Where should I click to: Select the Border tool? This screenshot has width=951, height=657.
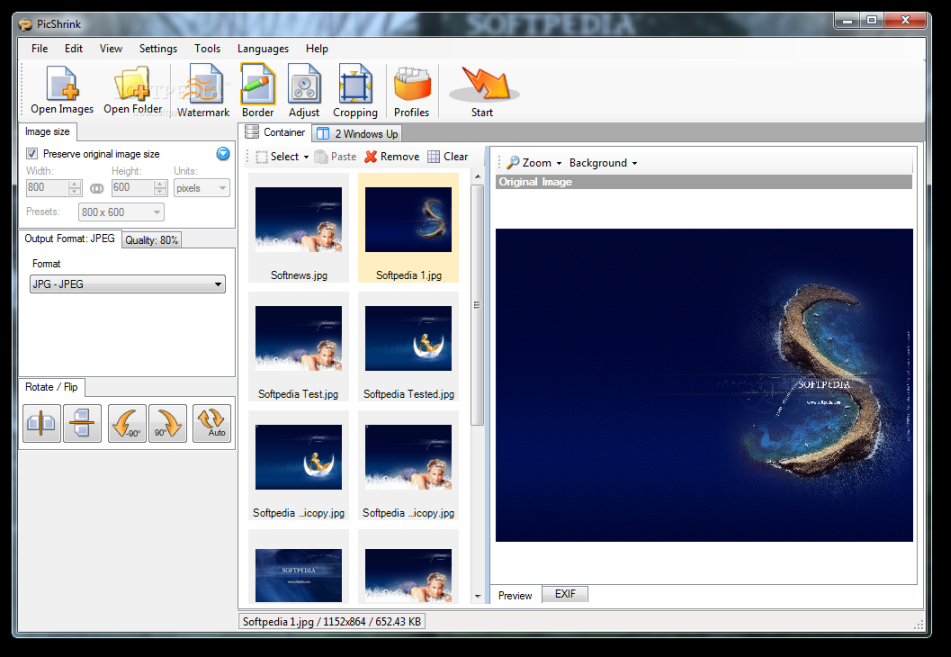point(258,90)
